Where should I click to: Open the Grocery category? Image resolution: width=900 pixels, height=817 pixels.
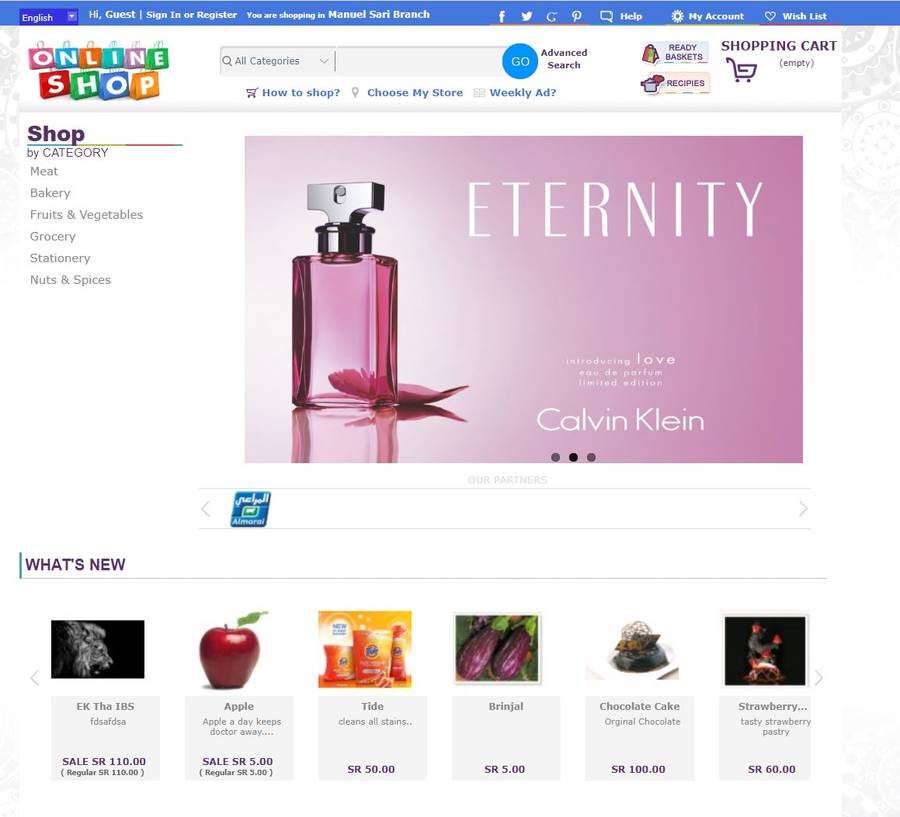pos(52,237)
